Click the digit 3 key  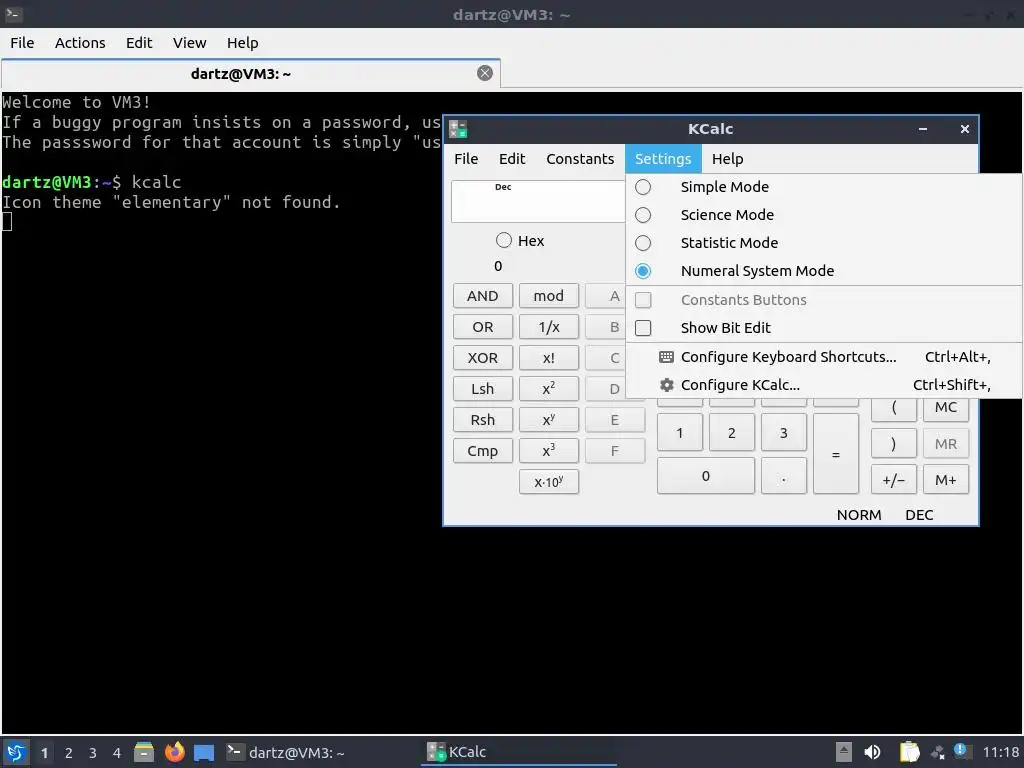784,432
